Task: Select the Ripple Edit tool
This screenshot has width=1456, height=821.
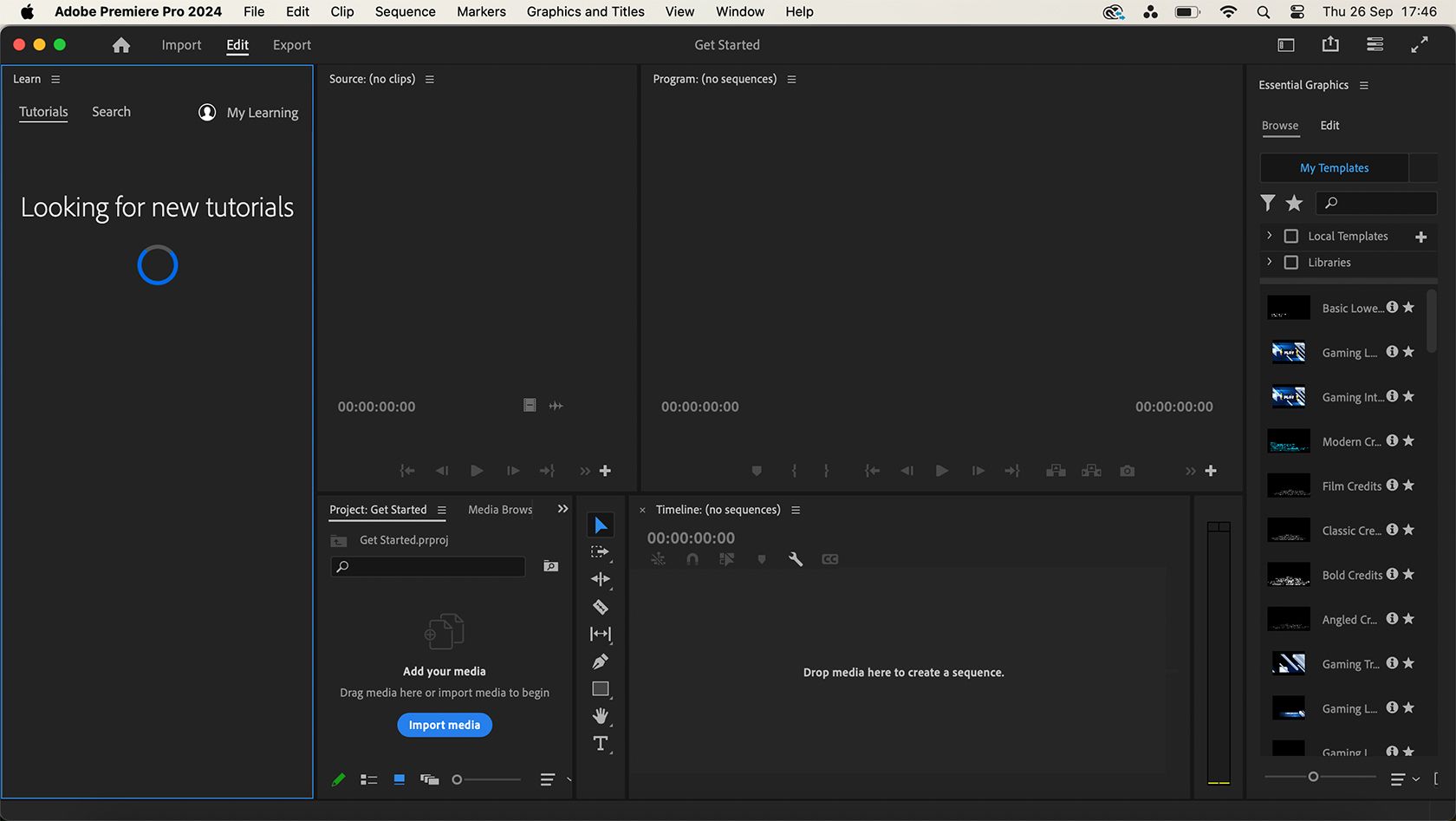Action: point(600,579)
